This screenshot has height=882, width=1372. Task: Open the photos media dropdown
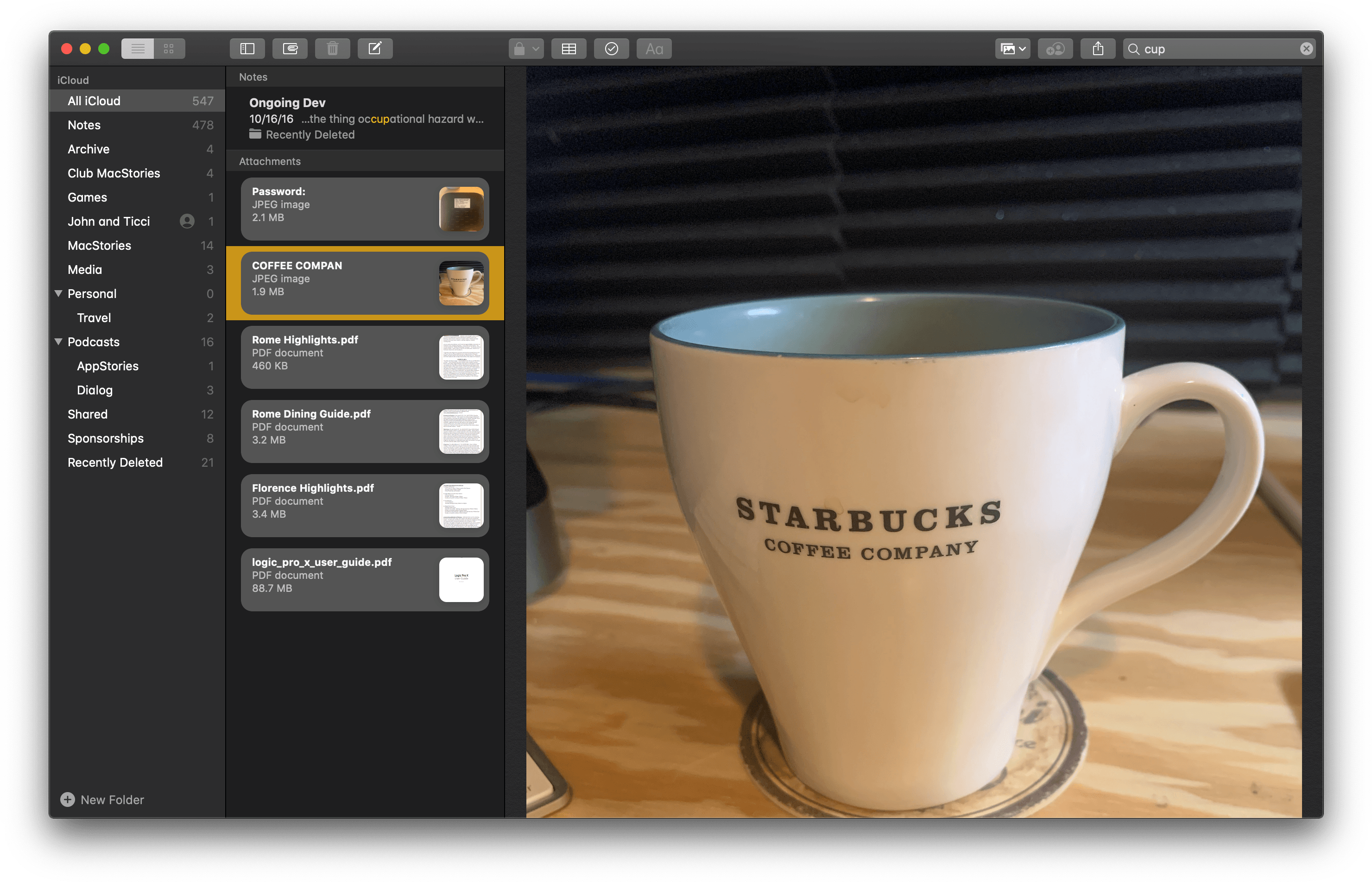coord(1012,49)
